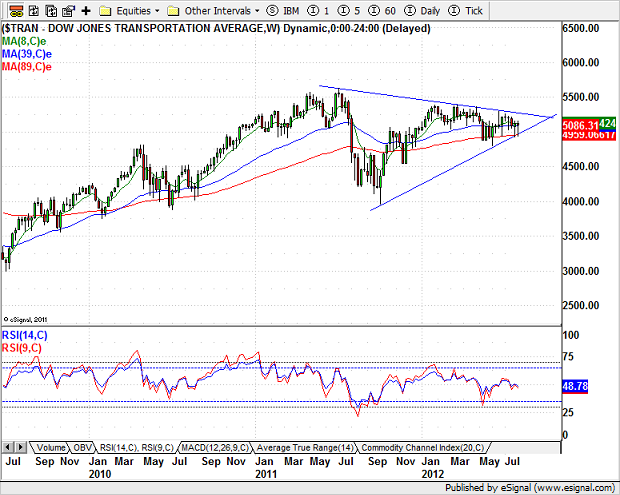Click the 6000.00 price axis label

point(580,62)
